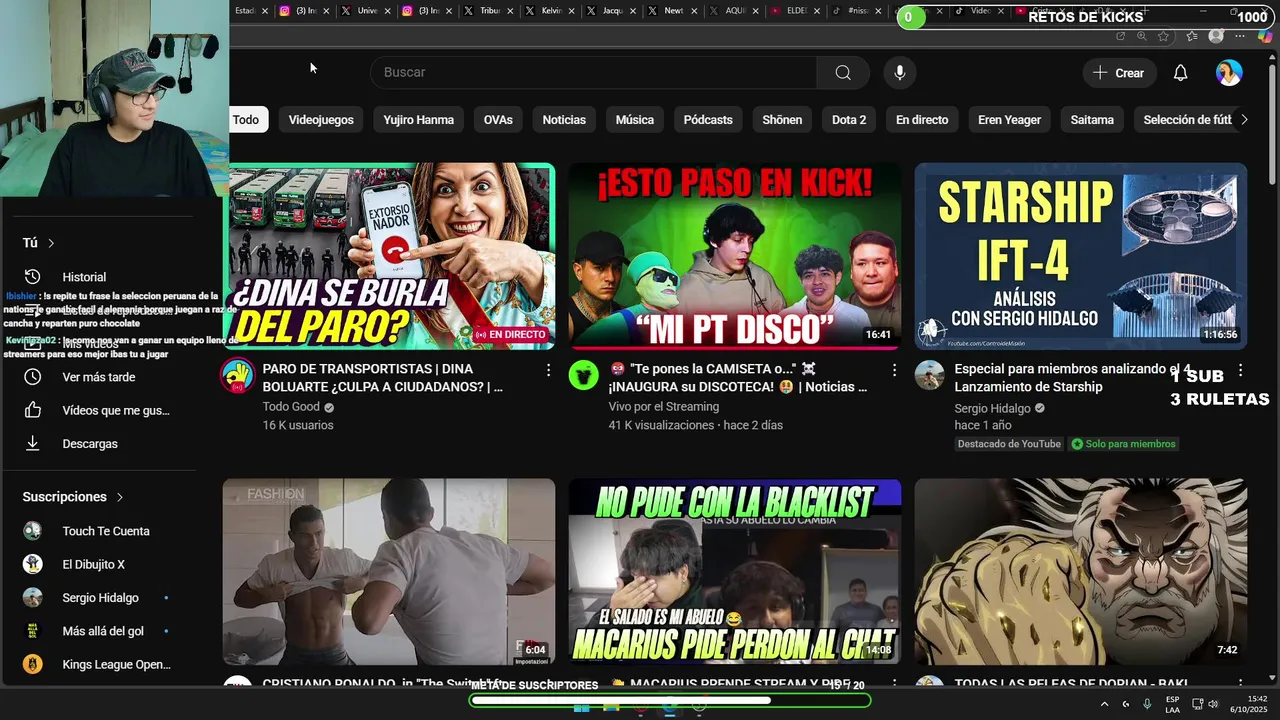1280x720 pixels.
Task: Open the account avatar menu
Action: click(1229, 73)
